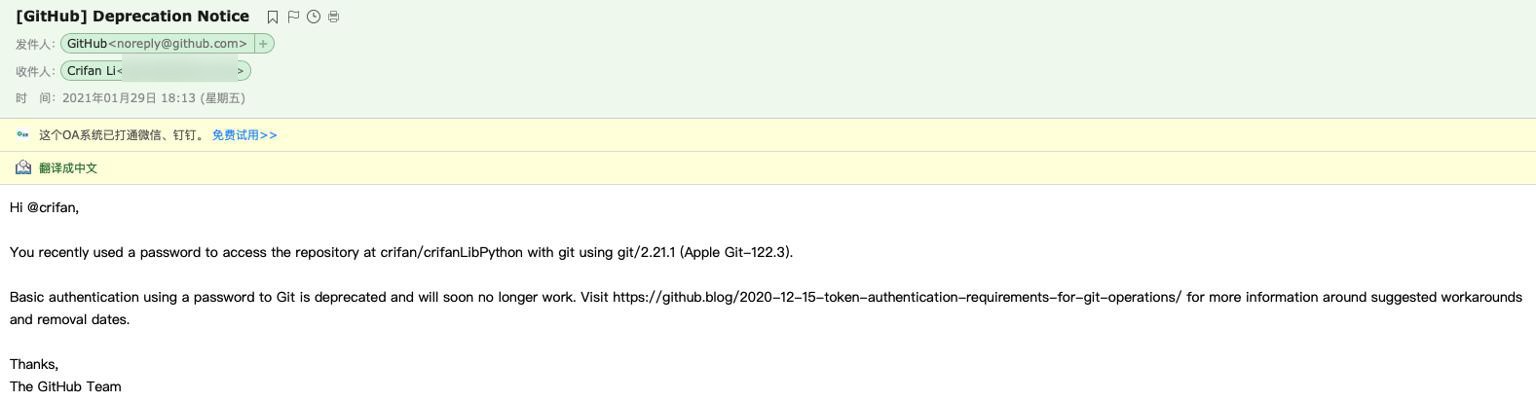Click the 发件人 sender label

[35, 44]
